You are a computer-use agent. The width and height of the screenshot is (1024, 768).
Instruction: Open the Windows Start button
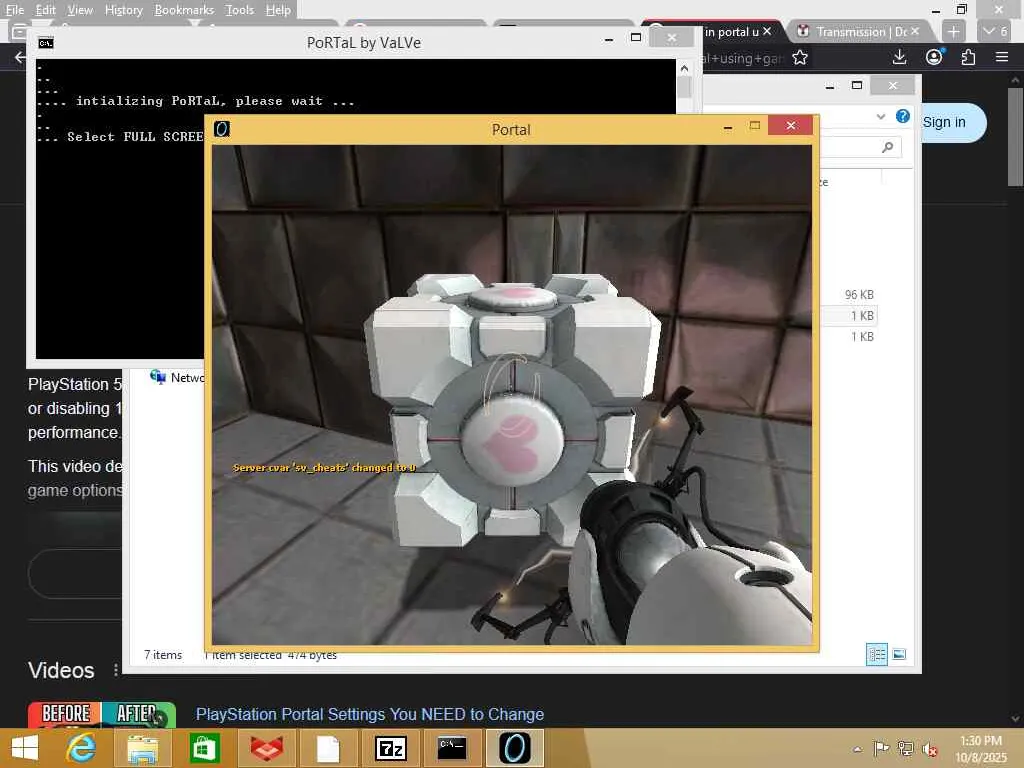[x=25, y=748]
